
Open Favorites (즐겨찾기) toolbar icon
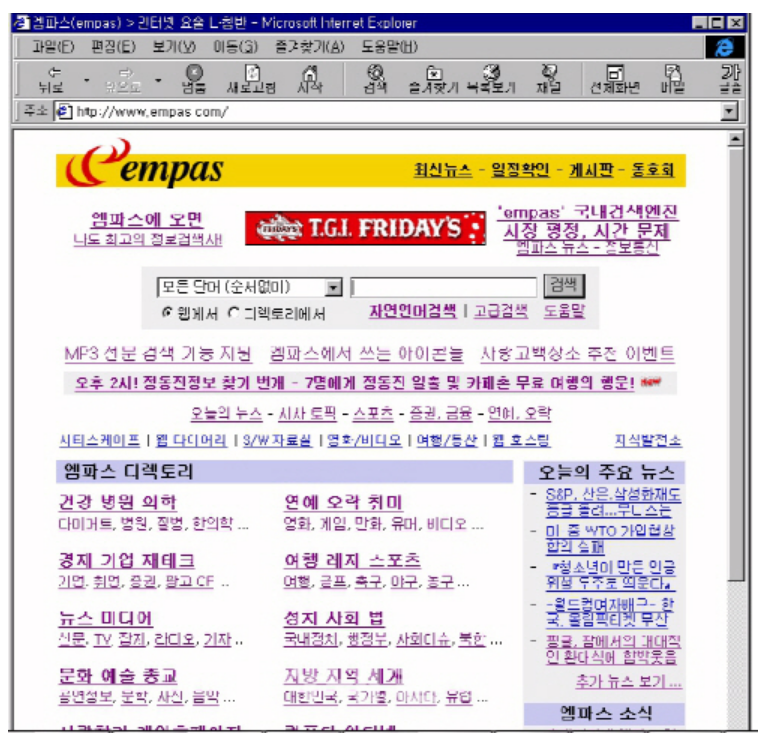433,78
